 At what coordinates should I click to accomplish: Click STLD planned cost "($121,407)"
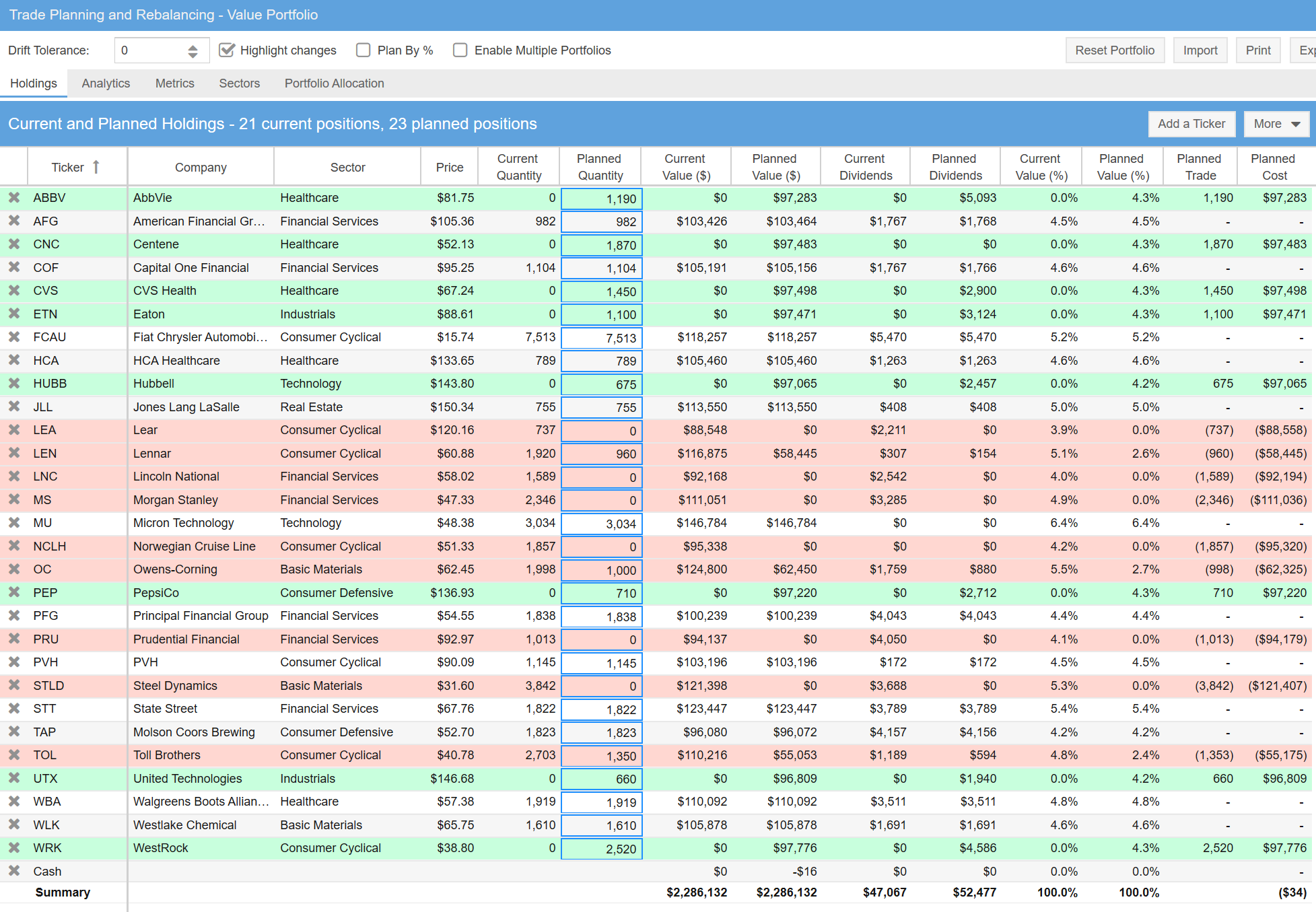(x=1277, y=686)
